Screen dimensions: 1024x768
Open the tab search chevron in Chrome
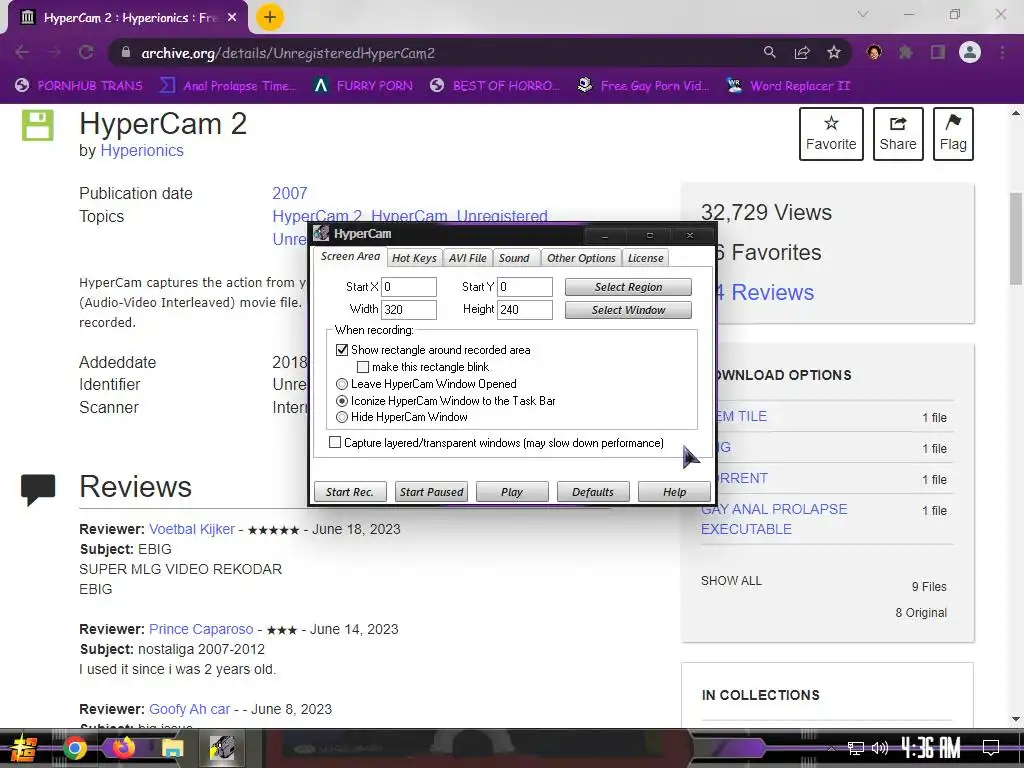[863, 14]
